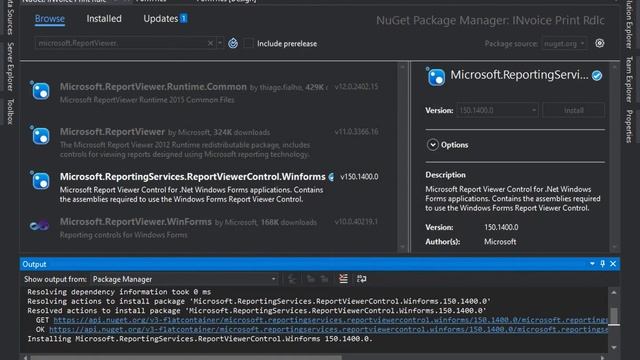Click the ReportViewerControl.Winforms package icon
This screenshot has width=640, height=360.
41,181
